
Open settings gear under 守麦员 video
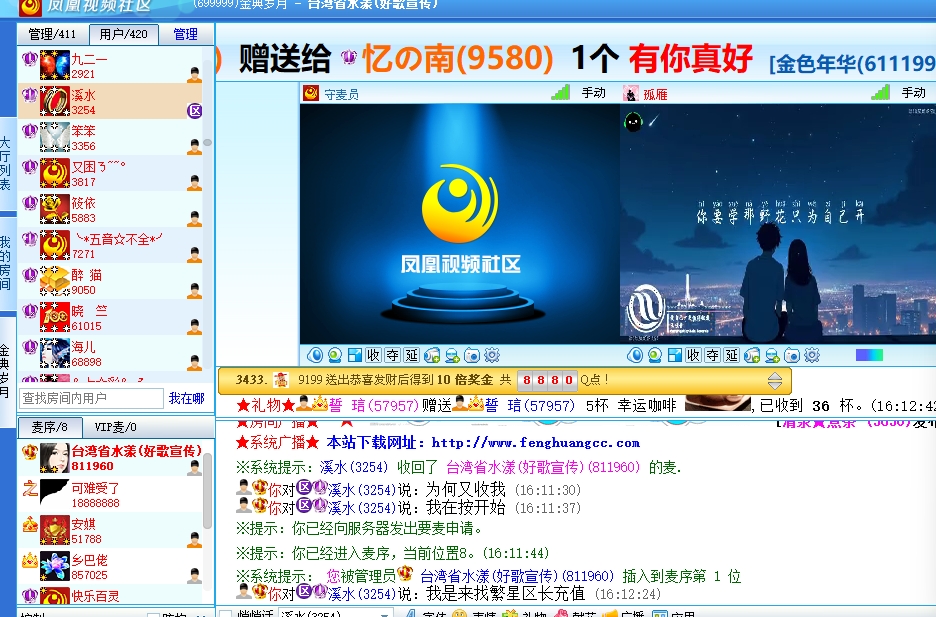pyautogui.click(x=492, y=356)
